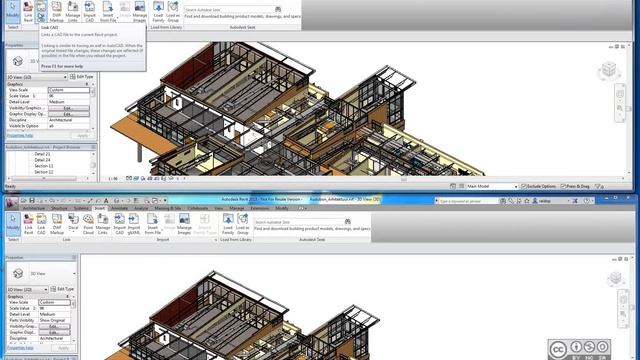Click Load Family in lower window ribbon
Viewport: 640px width, 360px height.
tap(228, 224)
